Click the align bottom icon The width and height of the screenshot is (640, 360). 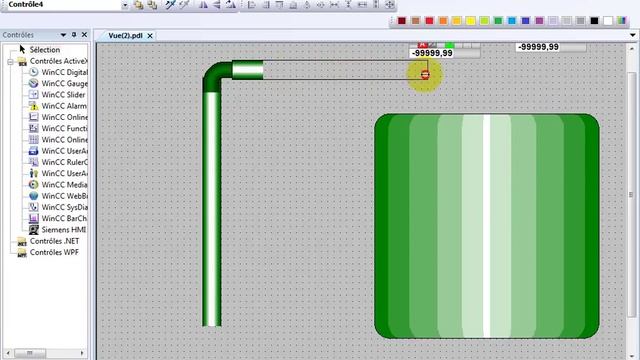coord(293,5)
